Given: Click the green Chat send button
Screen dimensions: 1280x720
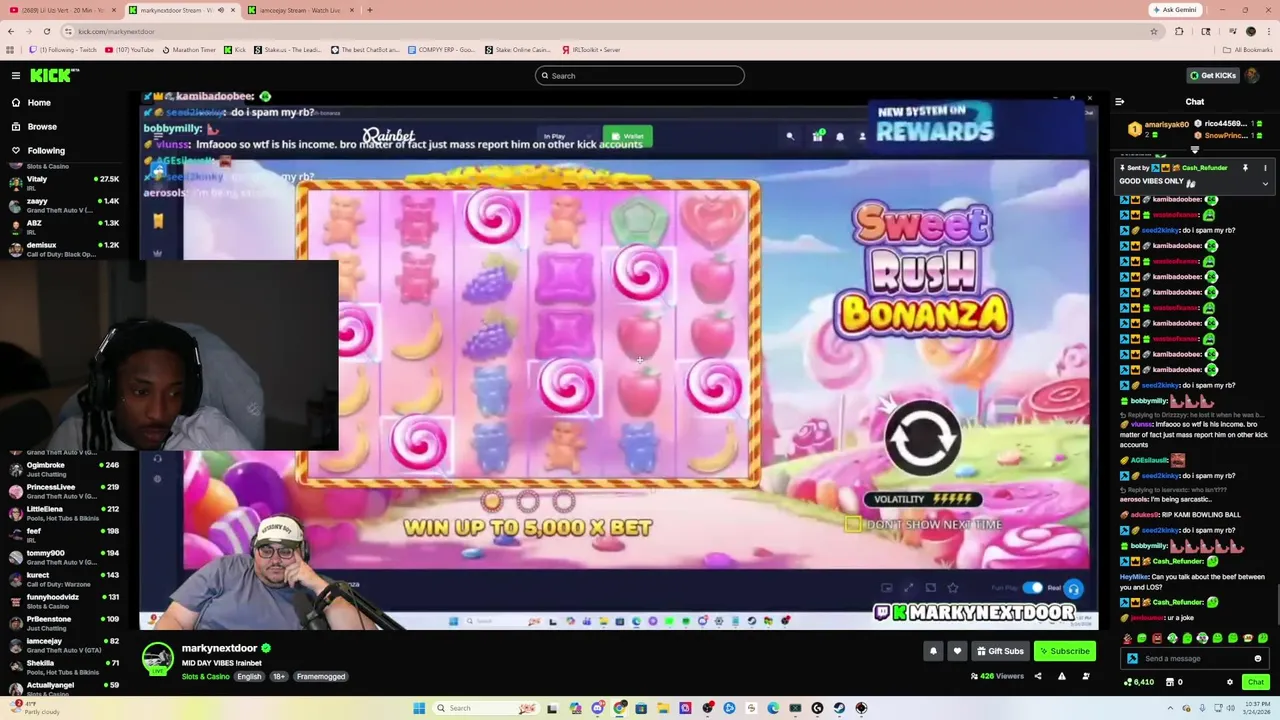Looking at the screenshot, I should [x=1256, y=682].
